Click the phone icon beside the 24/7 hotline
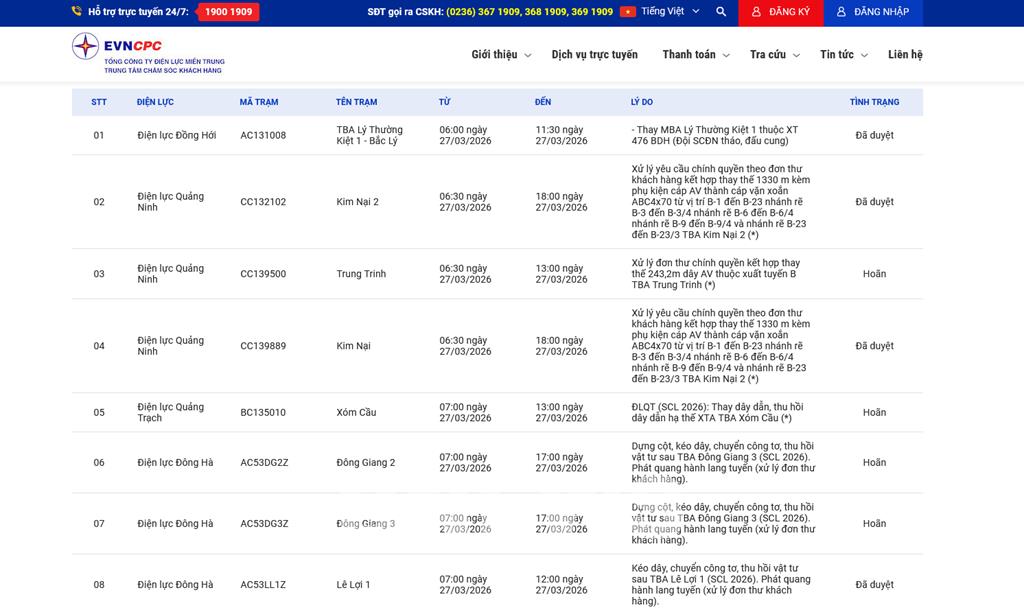This screenshot has height=612, width=1024. tap(77, 12)
